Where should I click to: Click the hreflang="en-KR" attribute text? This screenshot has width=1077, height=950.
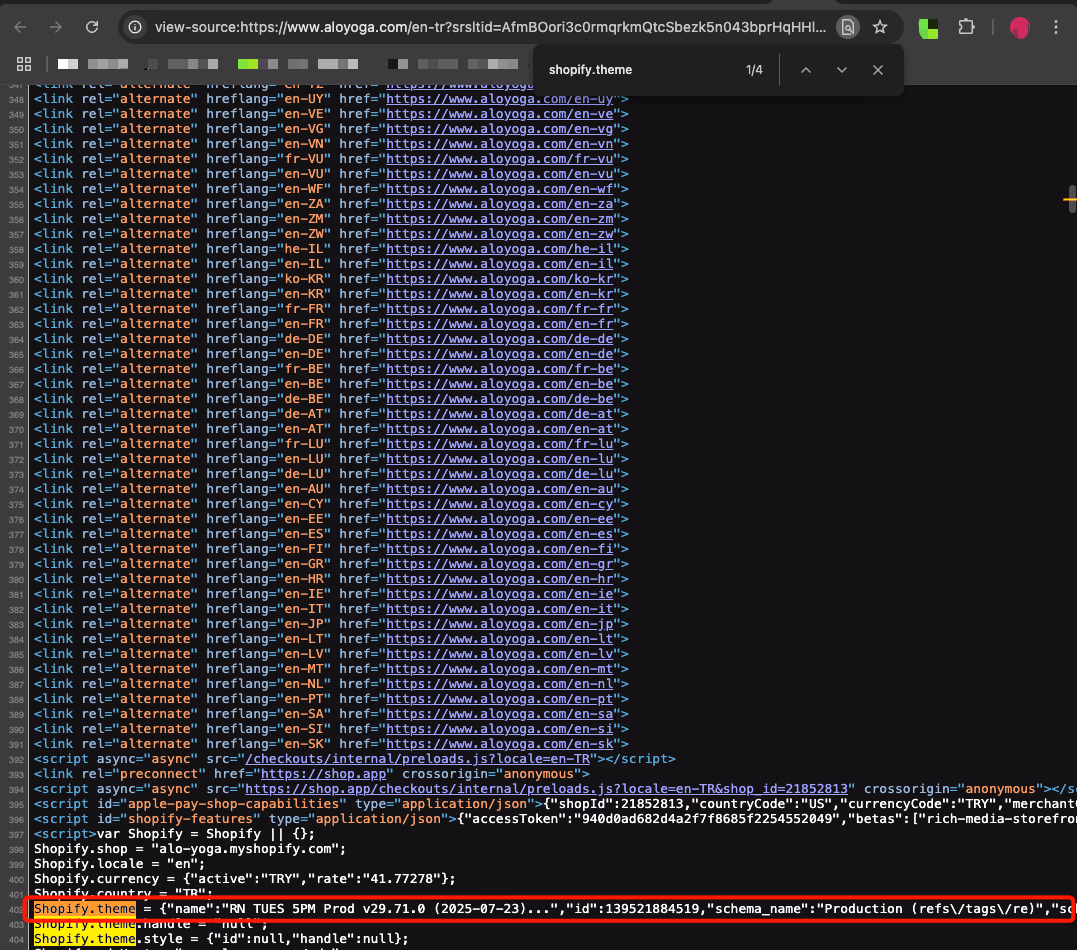point(269,294)
